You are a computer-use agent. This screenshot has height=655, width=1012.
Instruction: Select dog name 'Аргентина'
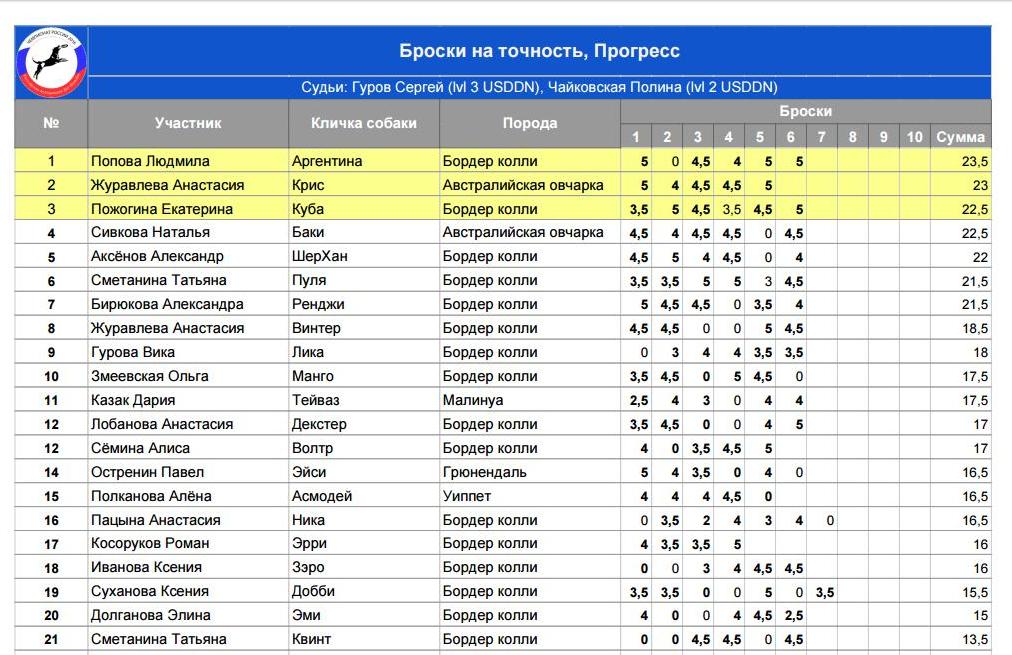[327, 161]
